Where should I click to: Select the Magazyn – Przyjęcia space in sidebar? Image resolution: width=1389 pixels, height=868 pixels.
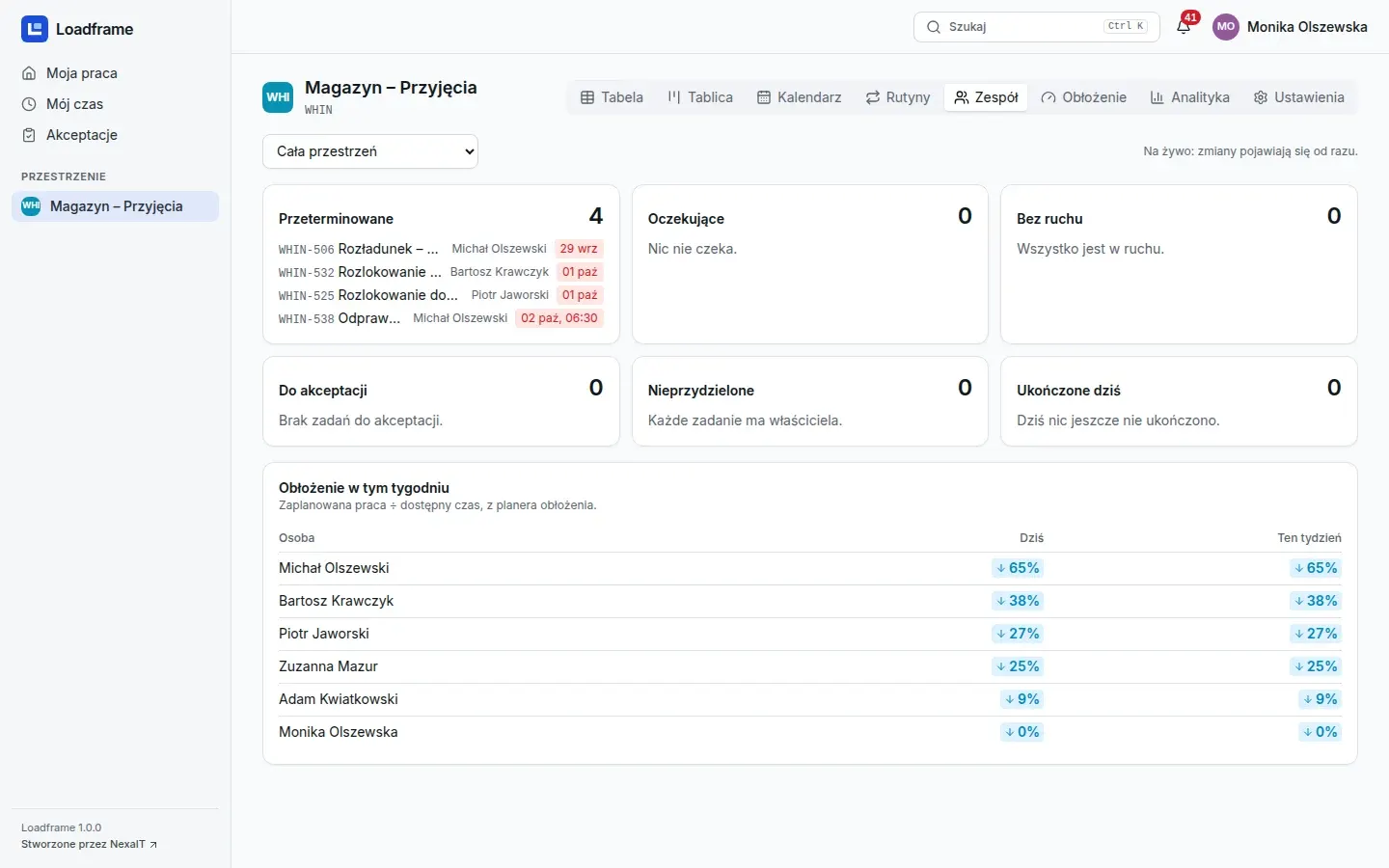(115, 206)
